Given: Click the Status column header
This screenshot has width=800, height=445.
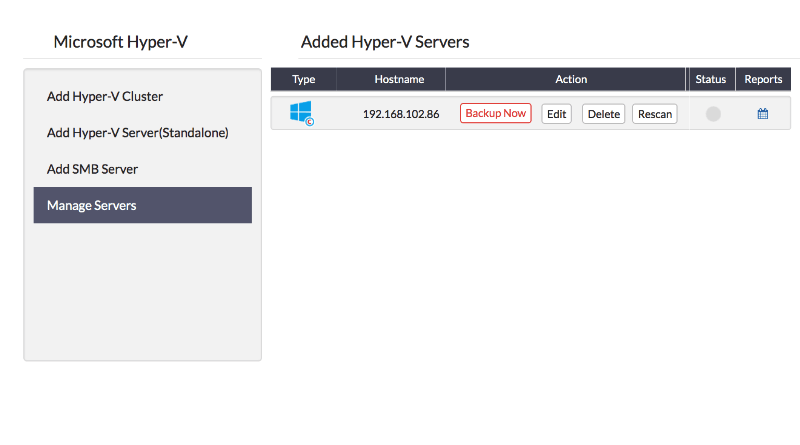Looking at the screenshot, I should click(711, 79).
